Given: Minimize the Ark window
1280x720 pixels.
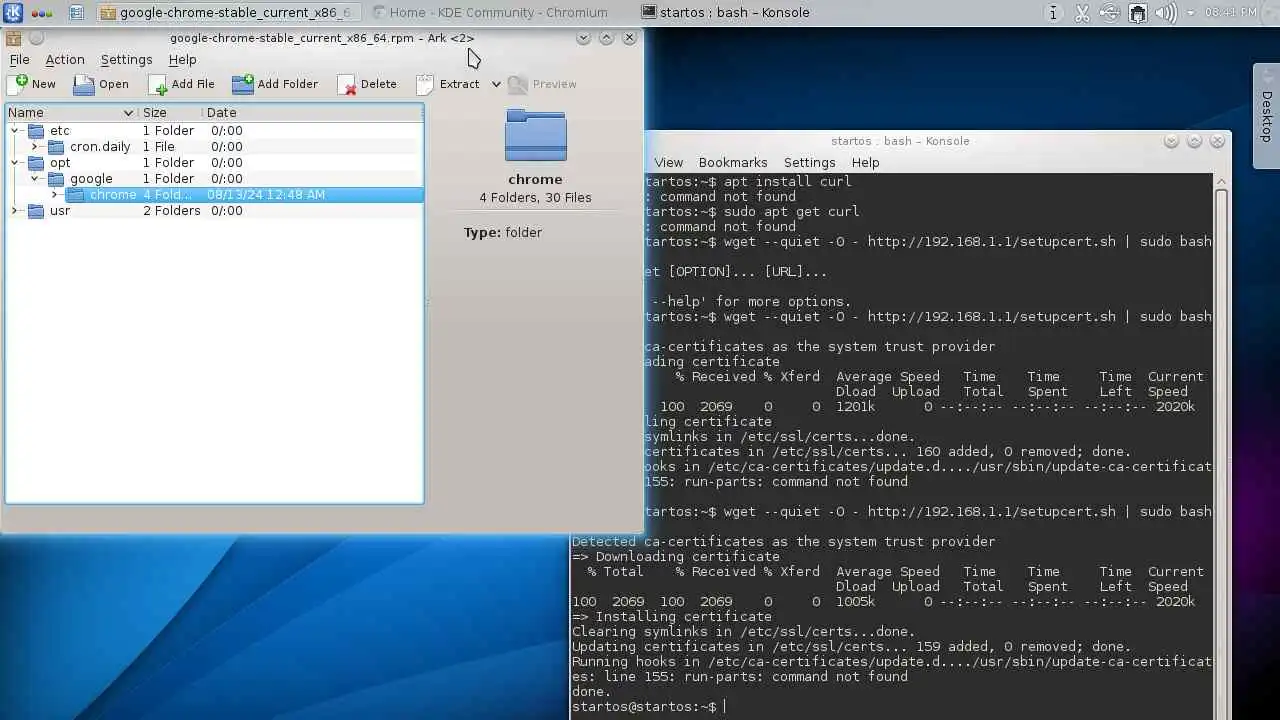Looking at the screenshot, I should click(583, 38).
